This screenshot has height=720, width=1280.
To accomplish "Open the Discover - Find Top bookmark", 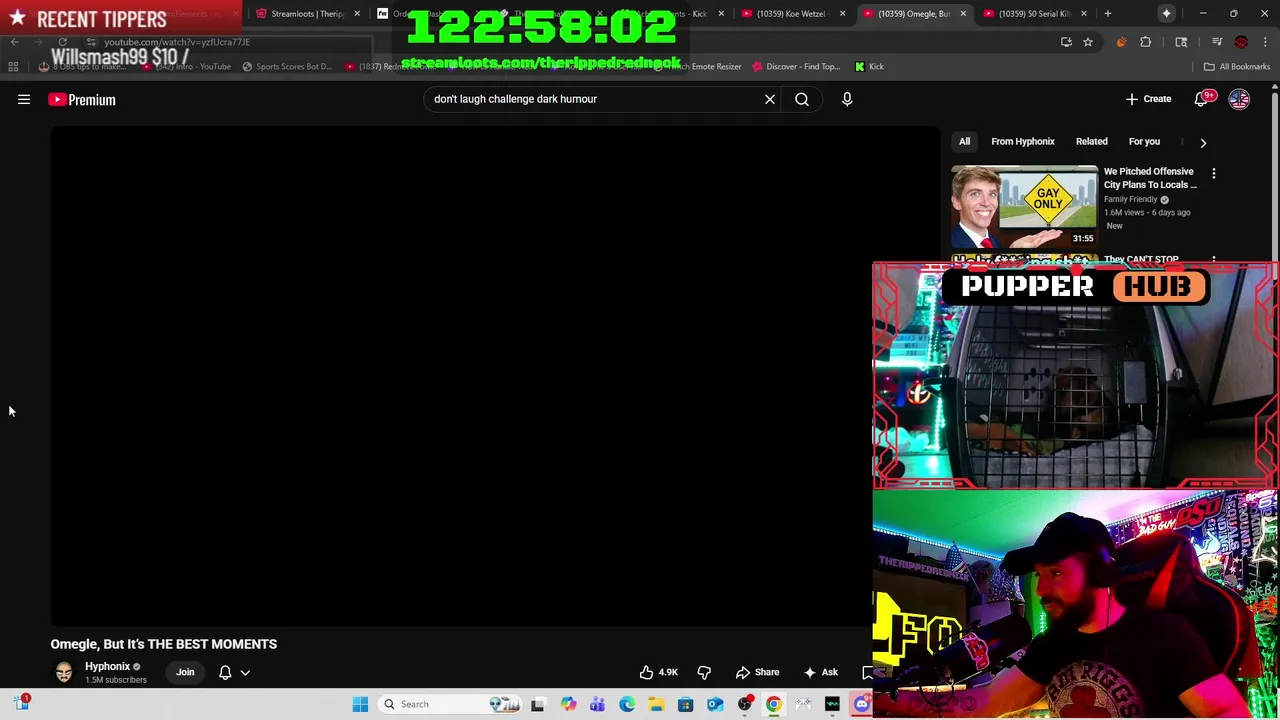I will tap(796, 67).
